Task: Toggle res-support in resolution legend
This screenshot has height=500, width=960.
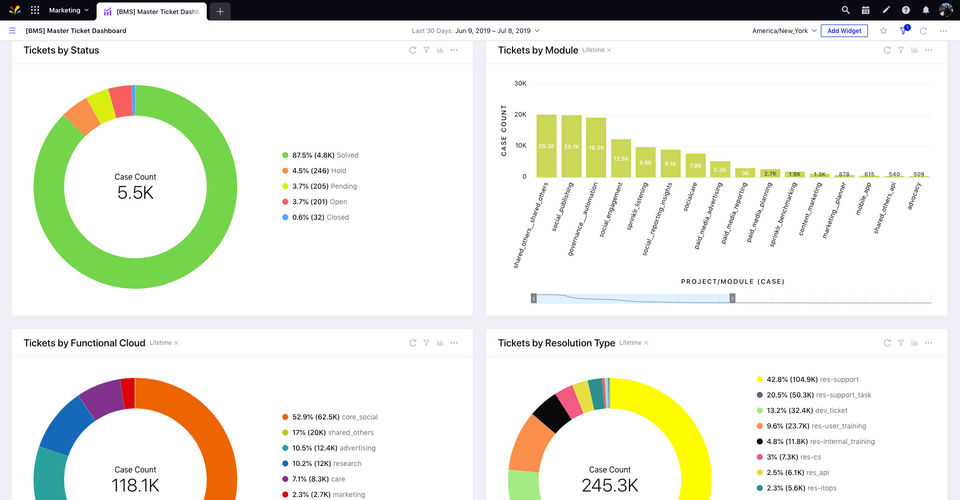Action: (808, 379)
